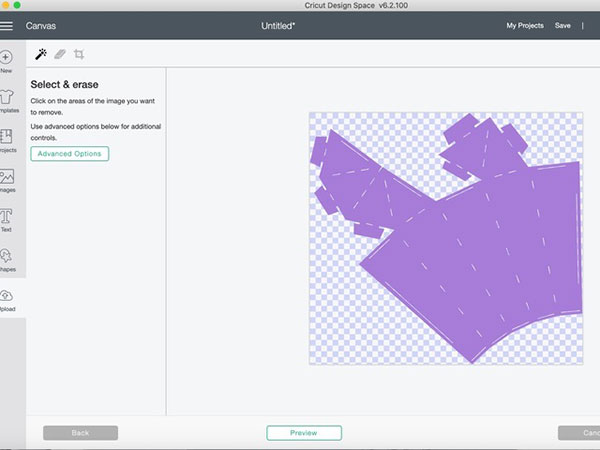This screenshot has width=600, height=450.
Task: Click the New project icon in sidebar
Action: [6, 63]
